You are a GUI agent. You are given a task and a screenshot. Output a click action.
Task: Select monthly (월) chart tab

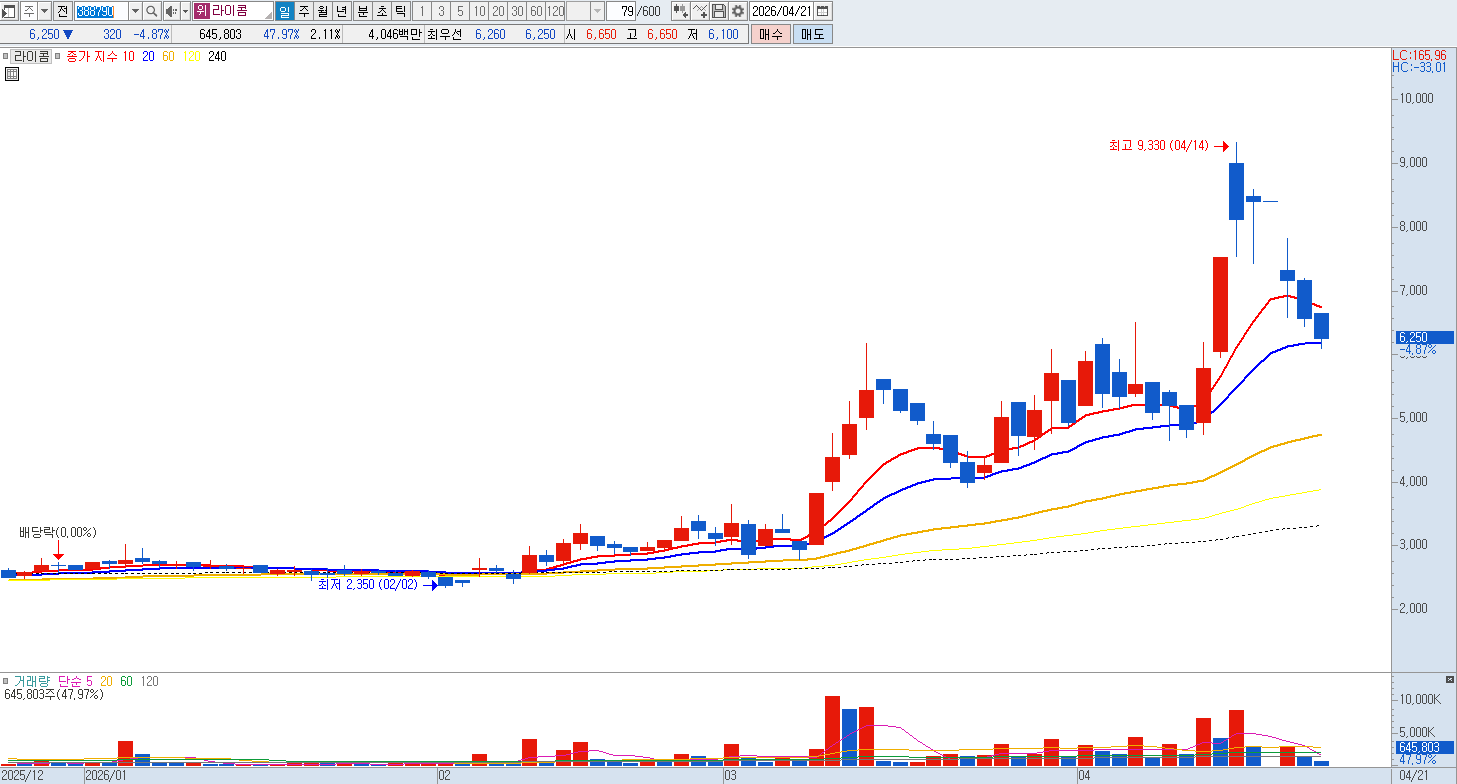point(322,11)
